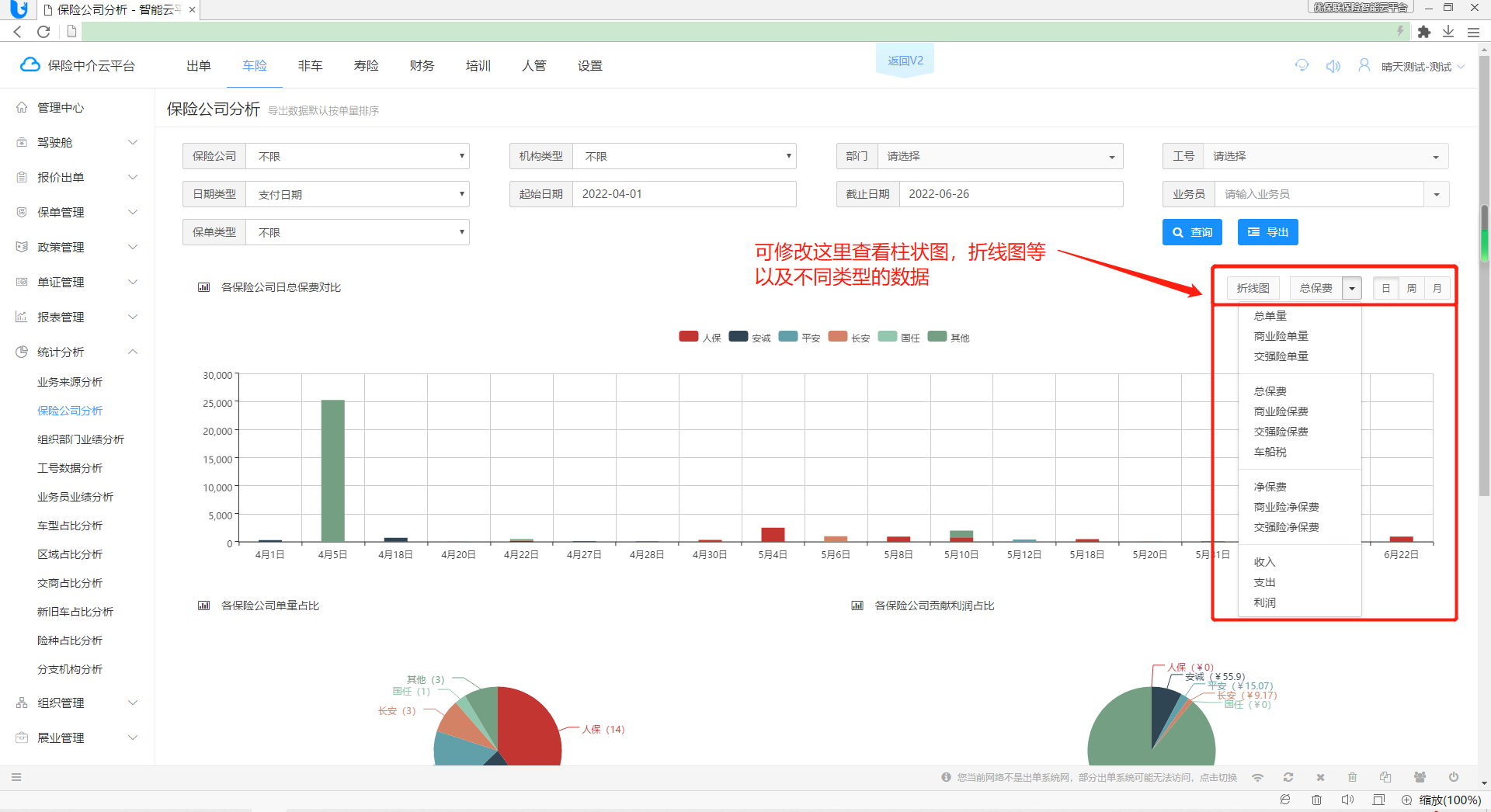Select 商业险单量 from the dropdown list
Image resolution: width=1491 pixels, height=812 pixels.
pyautogui.click(x=1281, y=336)
